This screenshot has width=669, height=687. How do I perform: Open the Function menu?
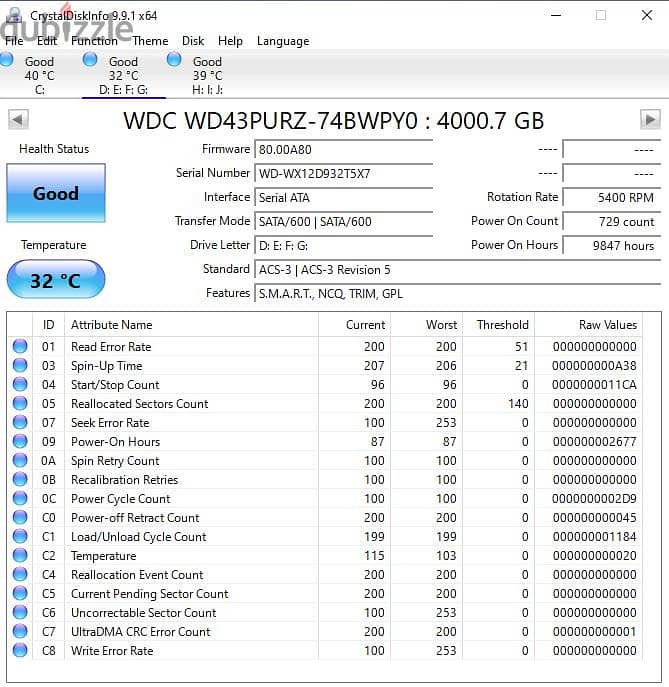tap(94, 41)
